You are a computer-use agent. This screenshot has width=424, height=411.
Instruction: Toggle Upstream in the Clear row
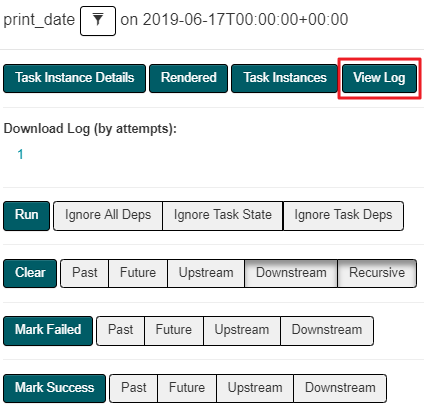point(206,273)
